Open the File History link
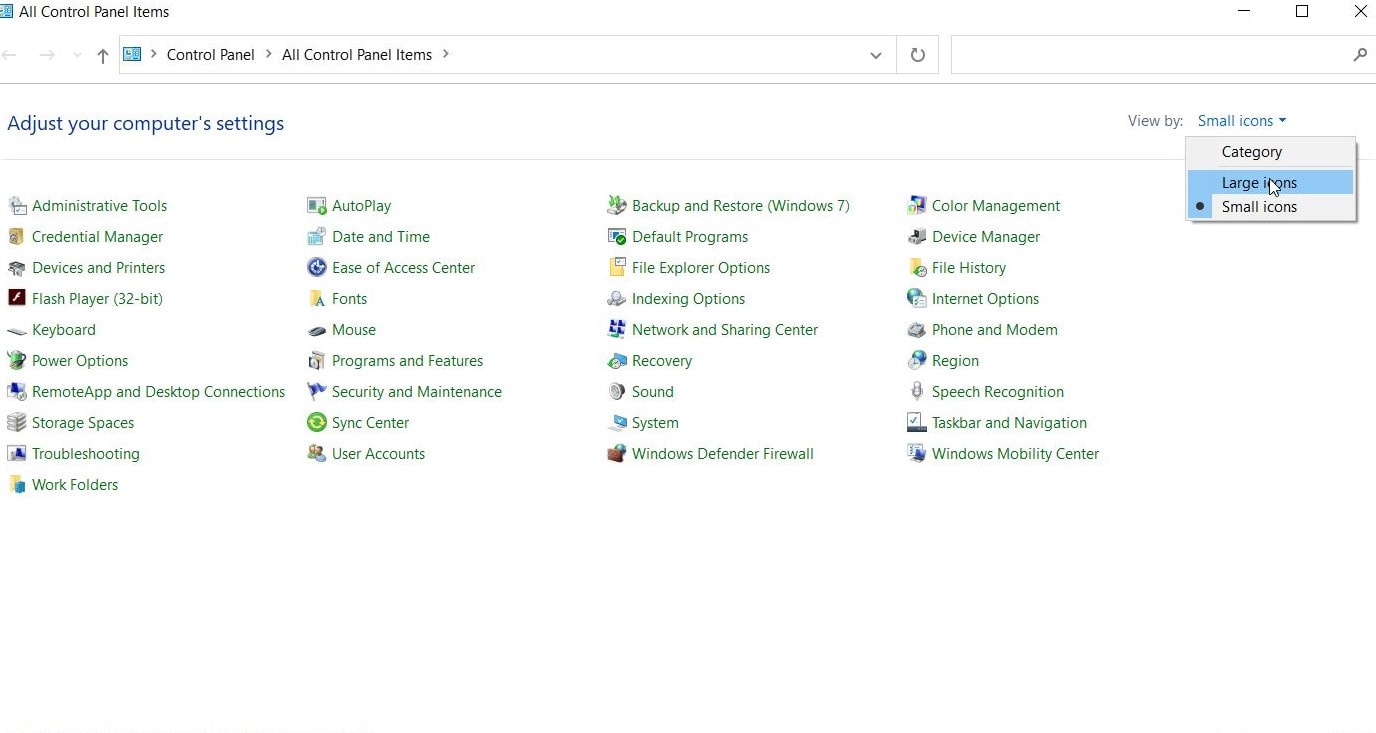1376x733 pixels. click(x=969, y=268)
